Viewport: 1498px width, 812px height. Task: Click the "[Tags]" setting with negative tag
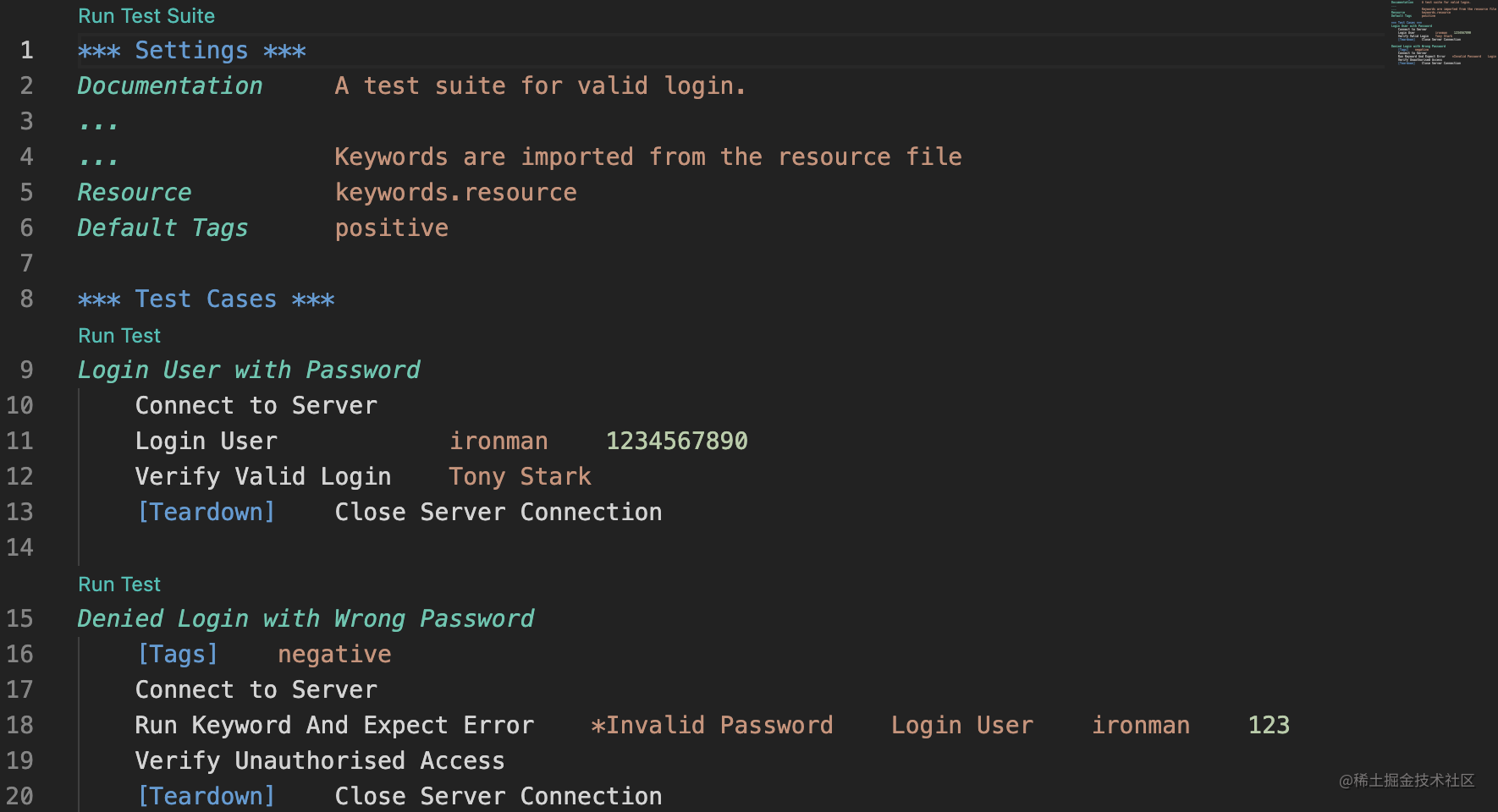(177, 653)
